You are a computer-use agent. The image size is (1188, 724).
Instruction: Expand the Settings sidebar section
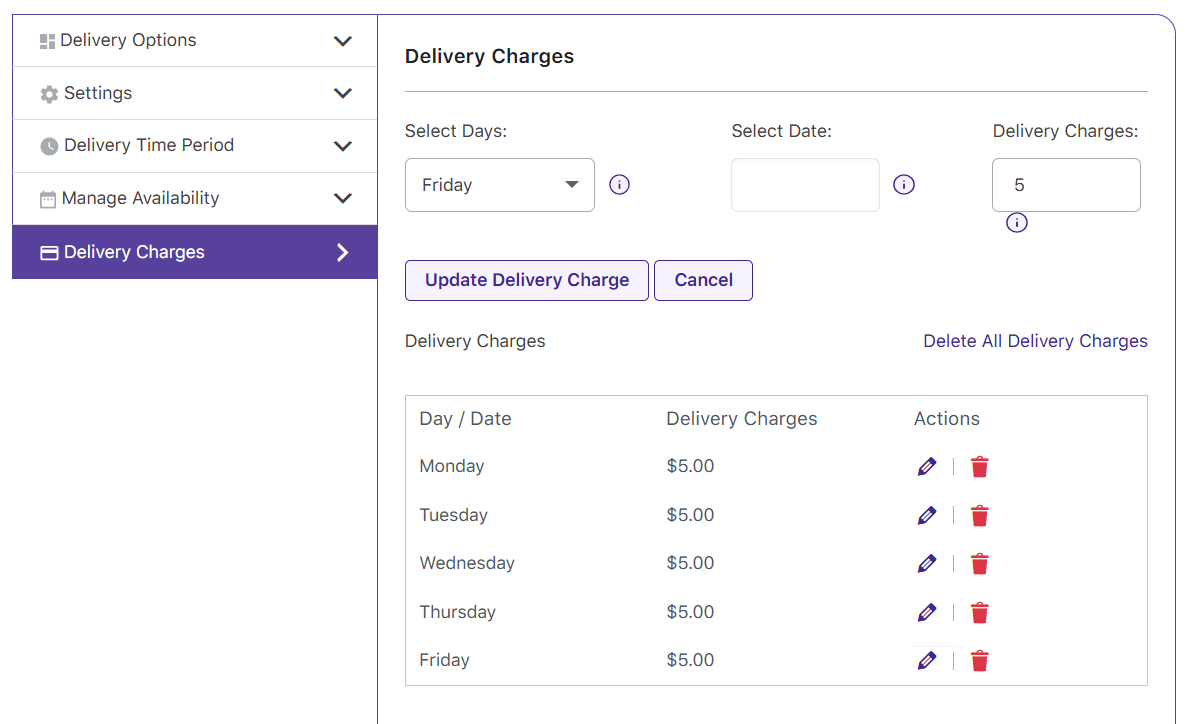[x=343, y=93]
